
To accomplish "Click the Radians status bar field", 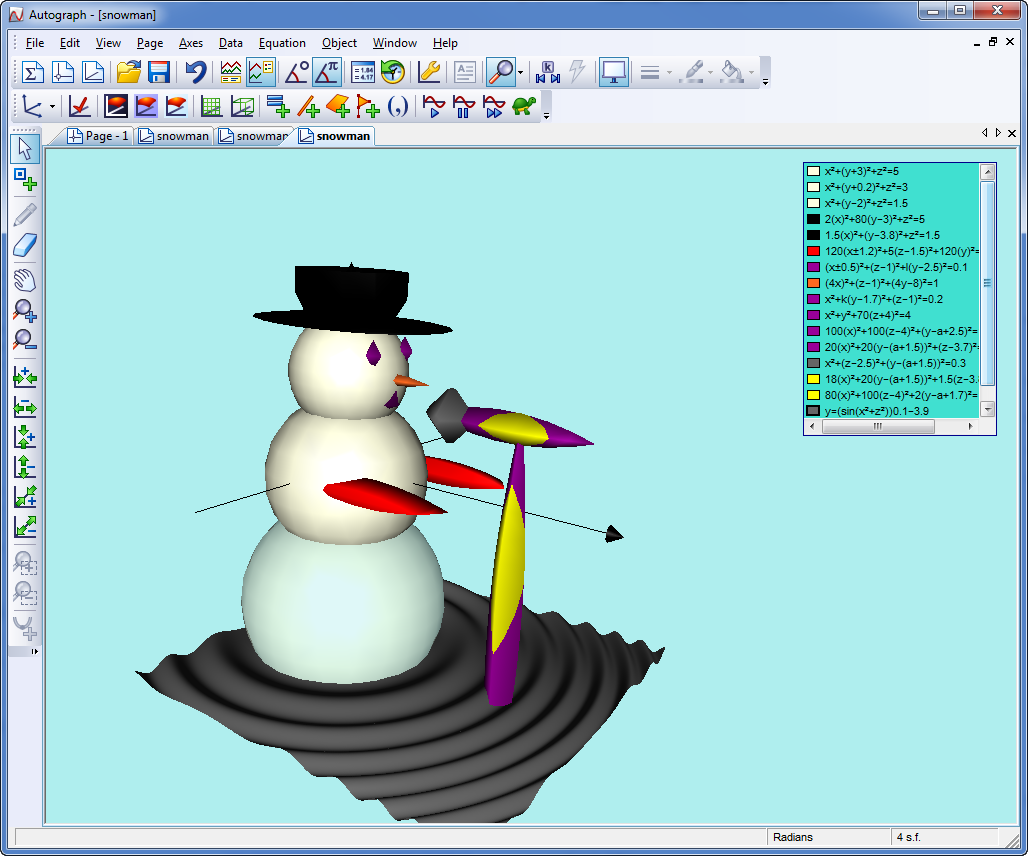I will point(828,837).
